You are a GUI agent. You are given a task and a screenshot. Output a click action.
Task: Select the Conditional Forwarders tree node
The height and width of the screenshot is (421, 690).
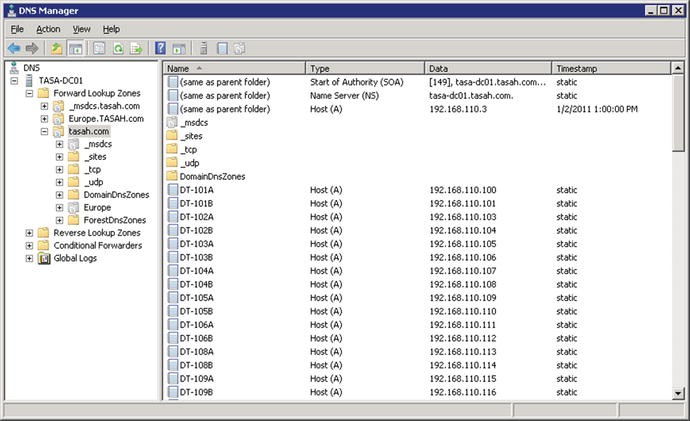coord(97,245)
